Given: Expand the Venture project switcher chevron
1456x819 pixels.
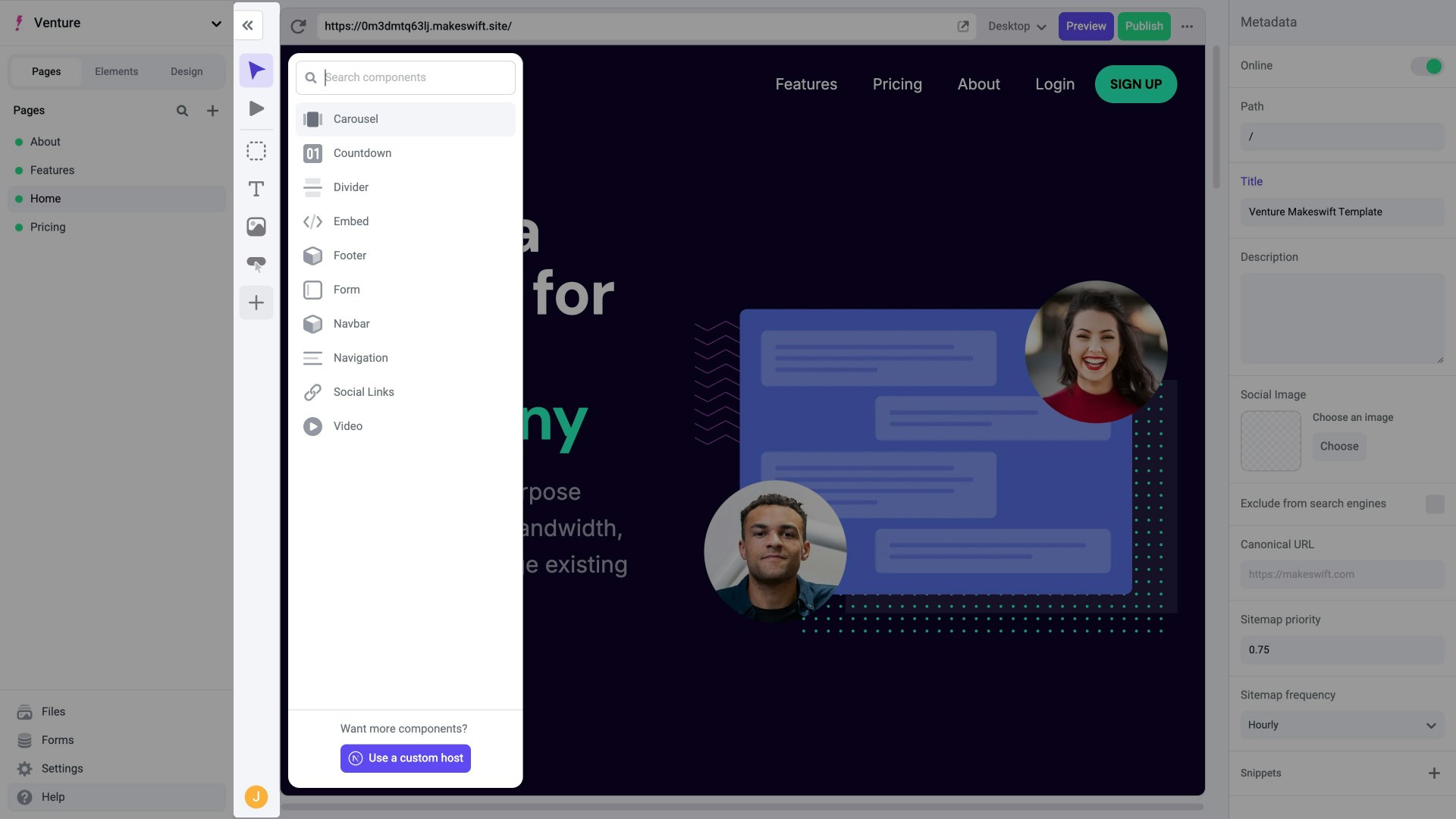Looking at the screenshot, I should pos(217,24).
